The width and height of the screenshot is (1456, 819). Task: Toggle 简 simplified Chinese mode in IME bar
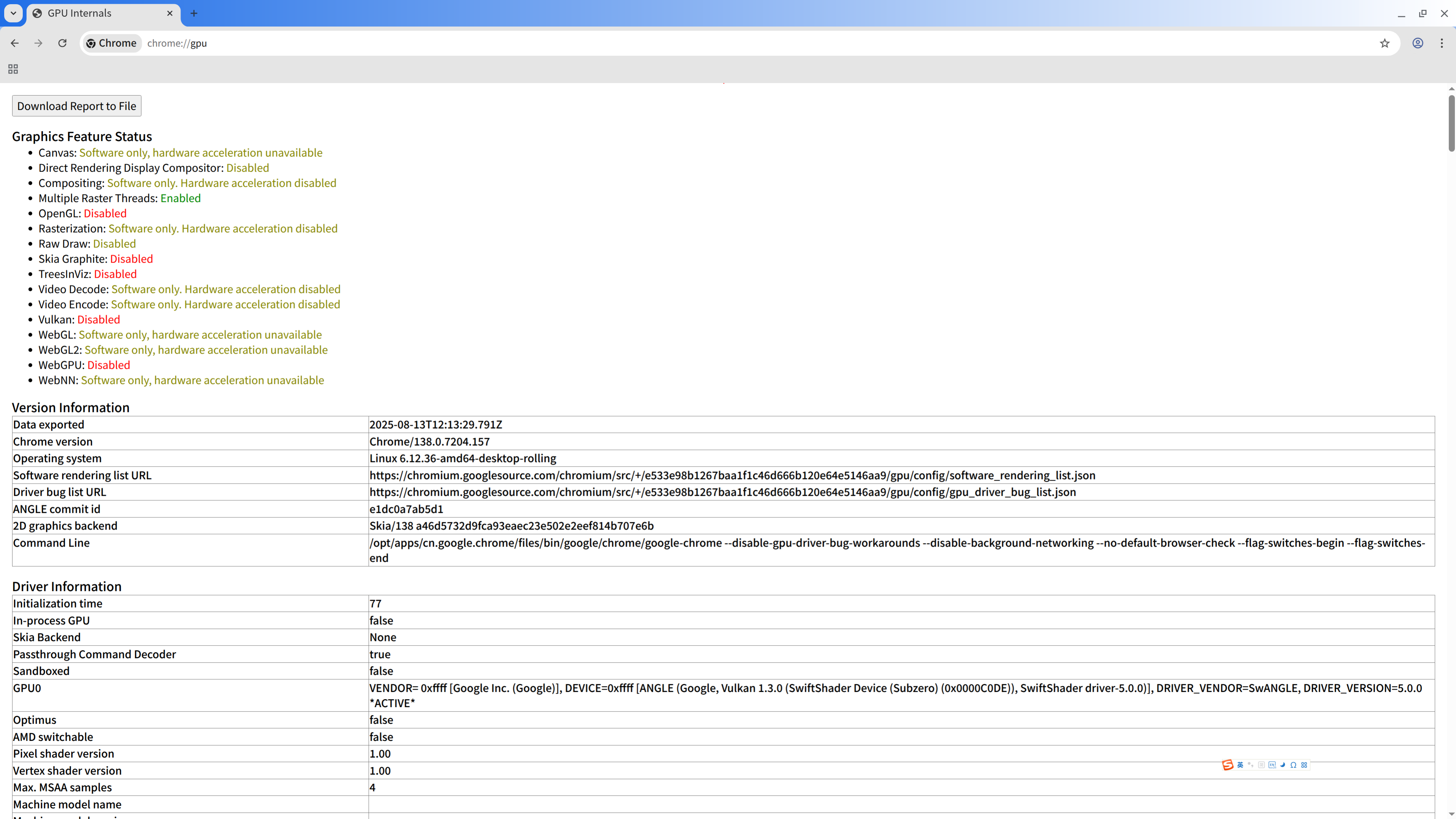[1261, 765]
